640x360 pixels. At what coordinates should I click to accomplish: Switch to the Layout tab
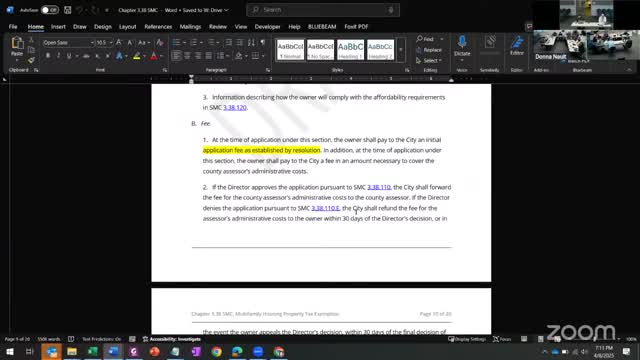click(x=127, y=27)
